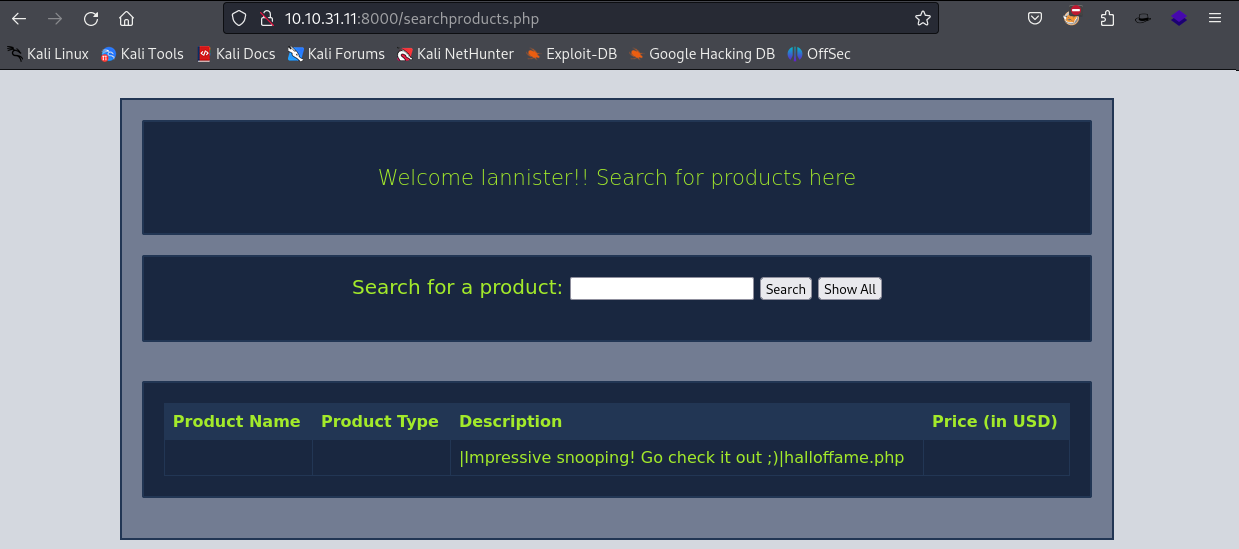Open the extensions puzzle-piece menu
The height and width of the screenshot is (549, 1239).
[1107, 18]
